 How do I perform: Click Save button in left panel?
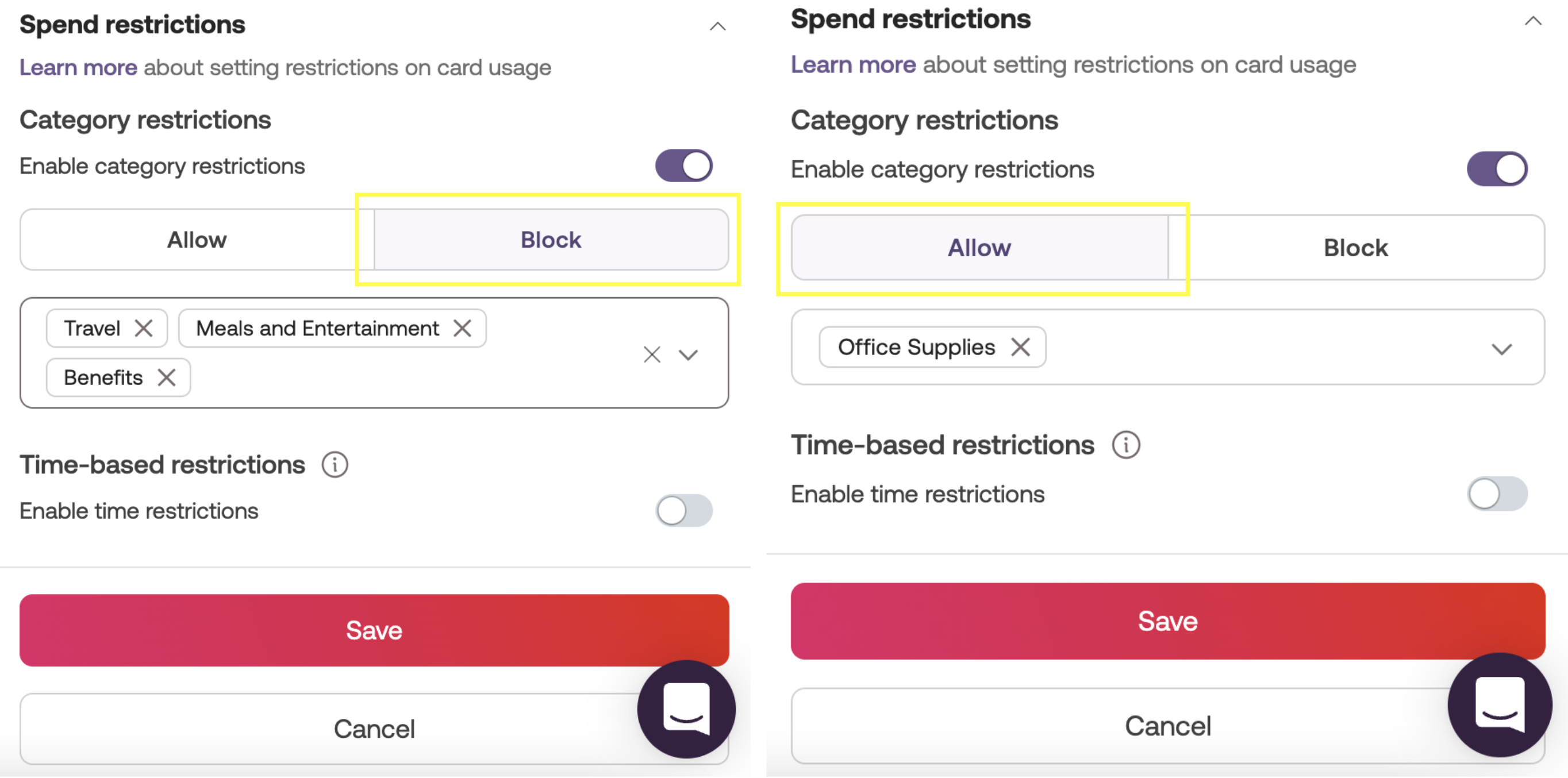click(374, 630)
